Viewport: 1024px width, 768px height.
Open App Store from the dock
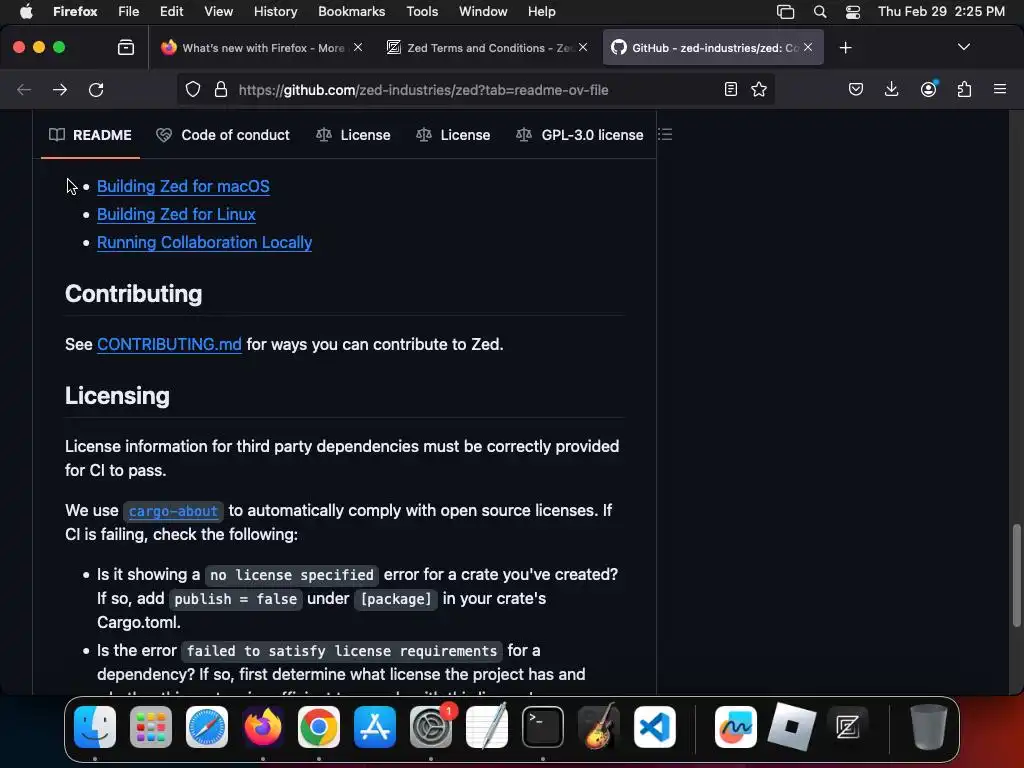click(375, 727)
